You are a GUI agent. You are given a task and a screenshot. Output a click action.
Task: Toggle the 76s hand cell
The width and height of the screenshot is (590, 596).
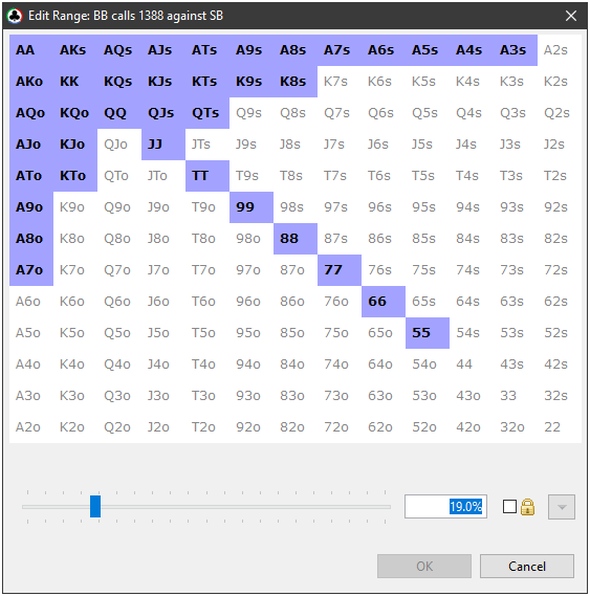[383, 270]
